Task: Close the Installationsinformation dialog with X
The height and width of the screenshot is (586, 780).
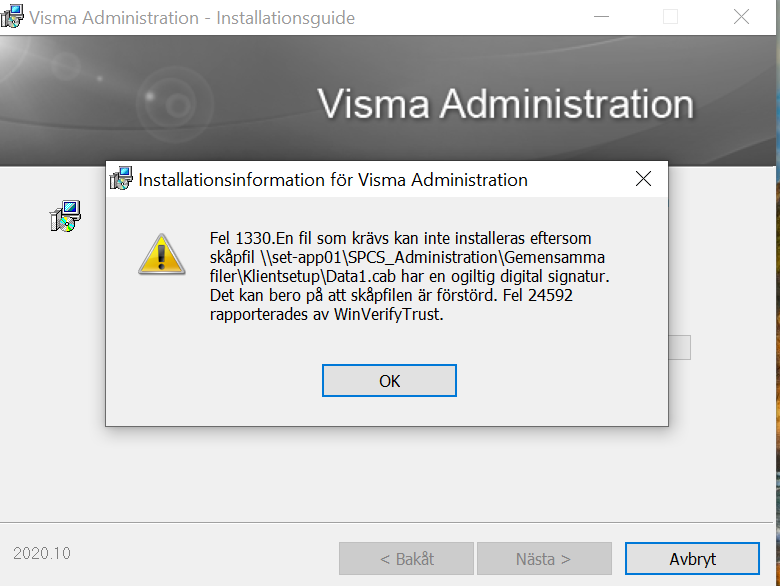Action: [643, 179]
